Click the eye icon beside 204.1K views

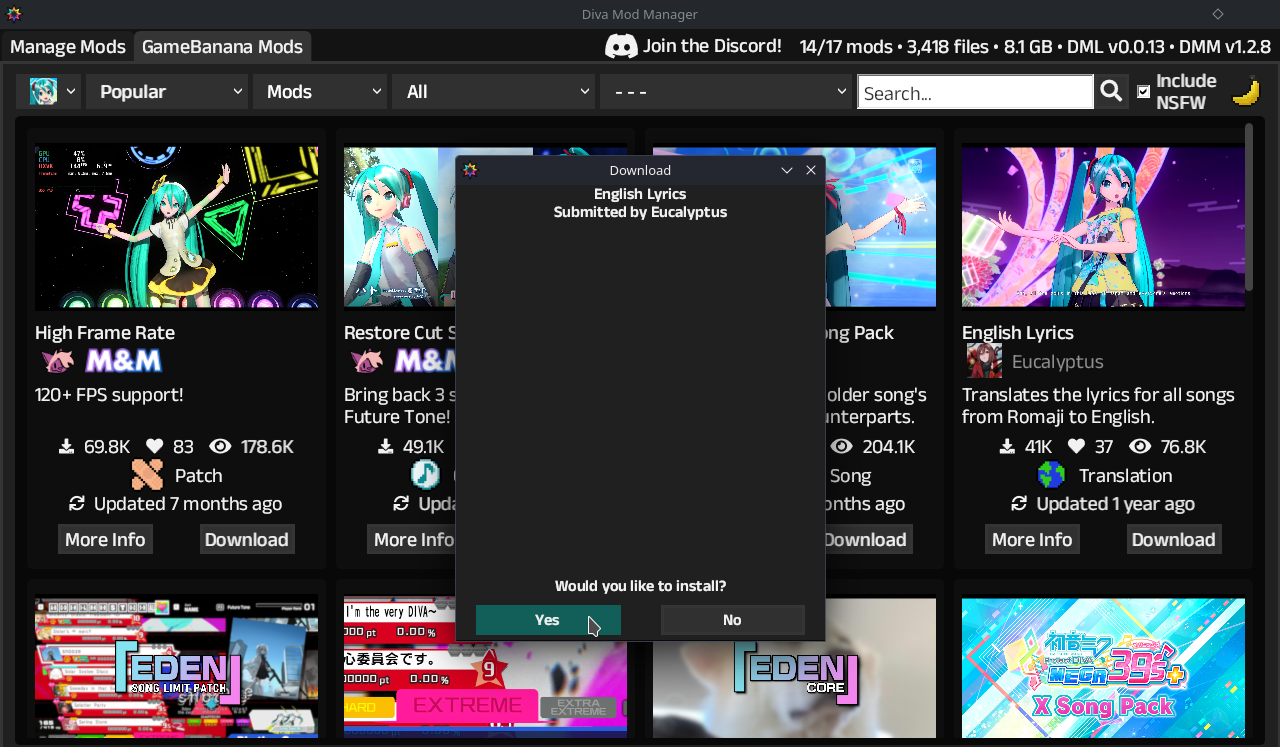(842, 447)
